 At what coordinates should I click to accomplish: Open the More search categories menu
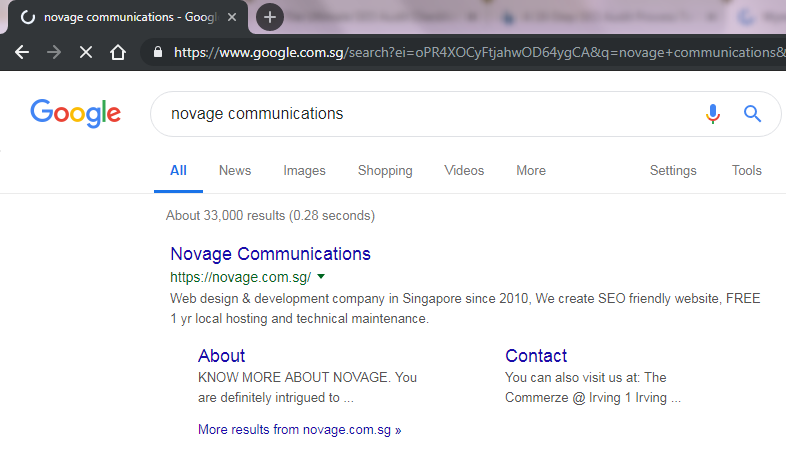point(531,171)
